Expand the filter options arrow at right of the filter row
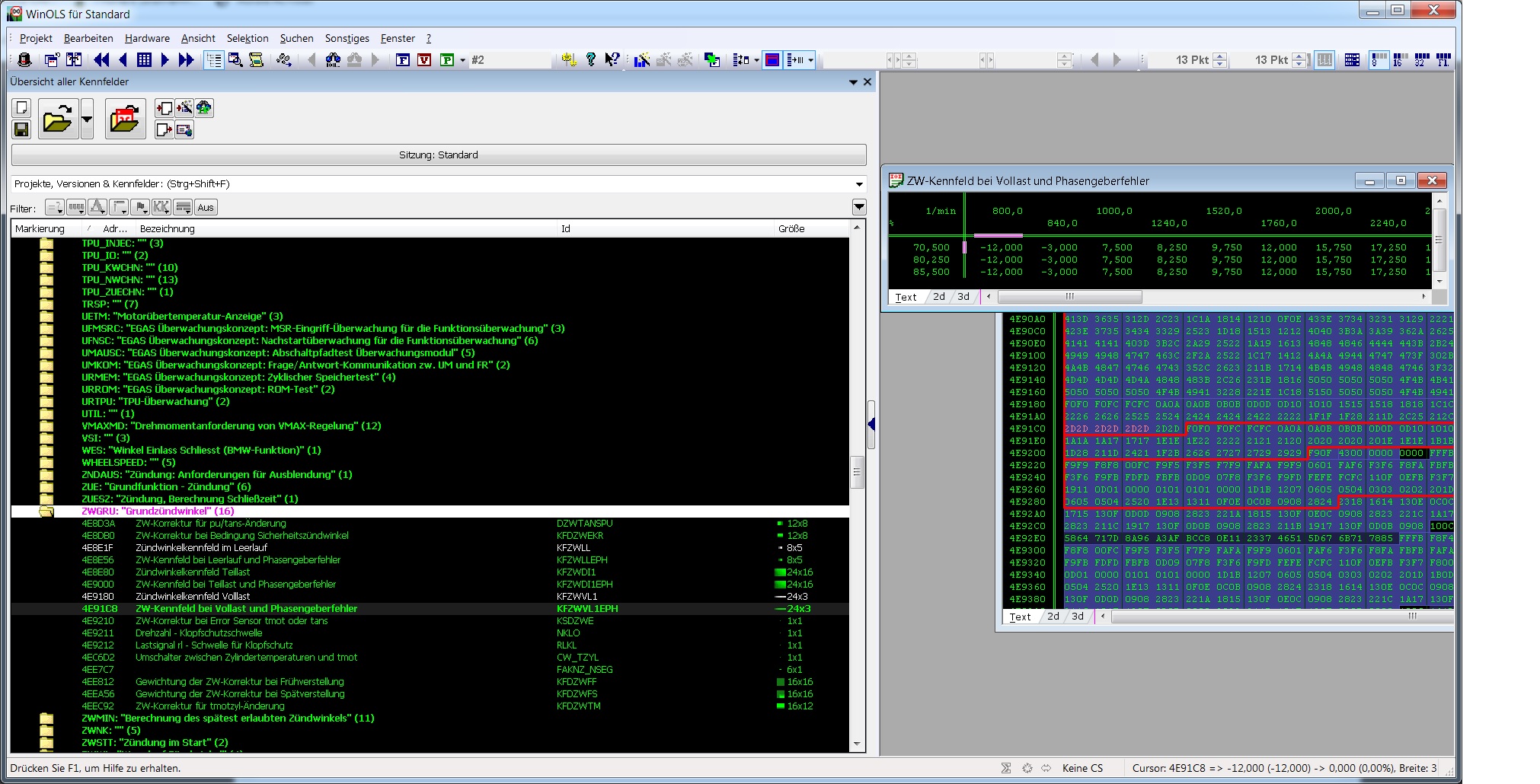This screenshot has width=1540, height=784. [x=859, y=207]
